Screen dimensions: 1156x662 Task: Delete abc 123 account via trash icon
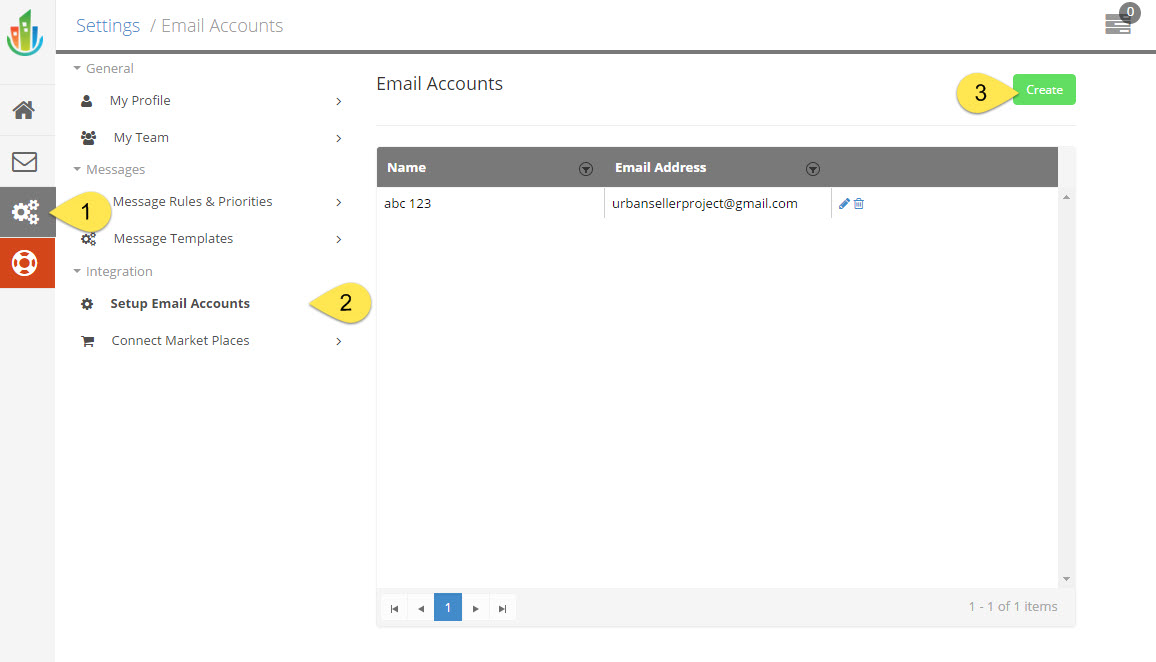pos(859,204)
